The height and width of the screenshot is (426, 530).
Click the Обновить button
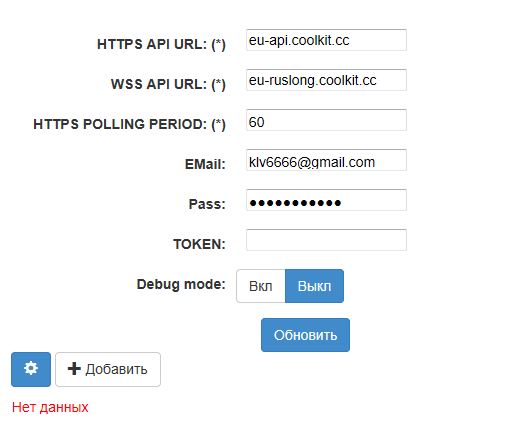click(305, 335)
